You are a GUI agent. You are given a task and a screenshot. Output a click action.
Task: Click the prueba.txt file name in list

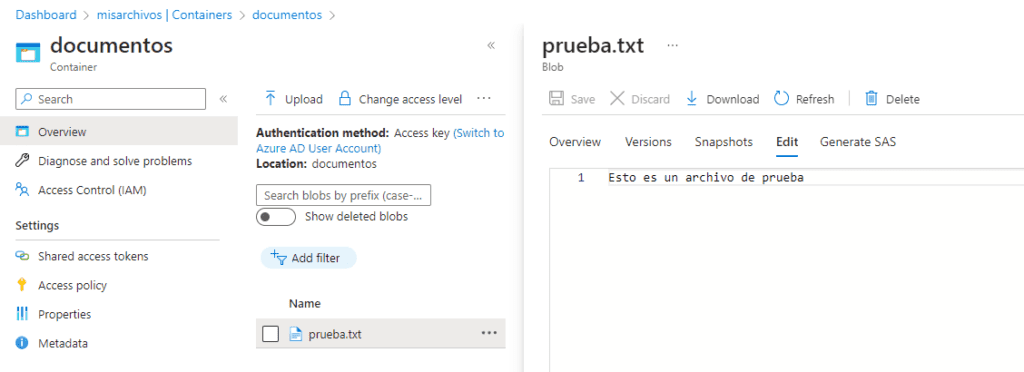(x=335, y=334)
